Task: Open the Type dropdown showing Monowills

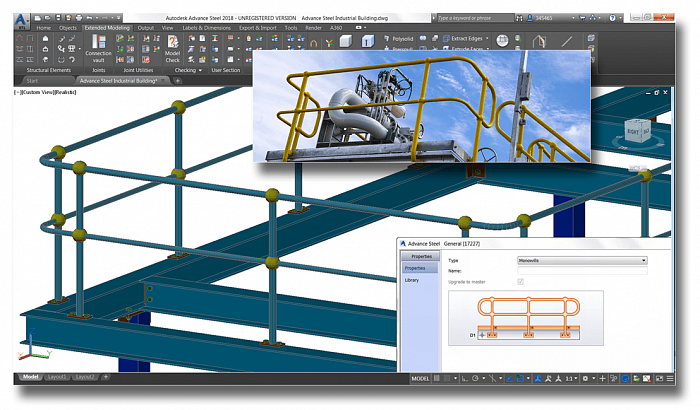Action: (582, 260)
